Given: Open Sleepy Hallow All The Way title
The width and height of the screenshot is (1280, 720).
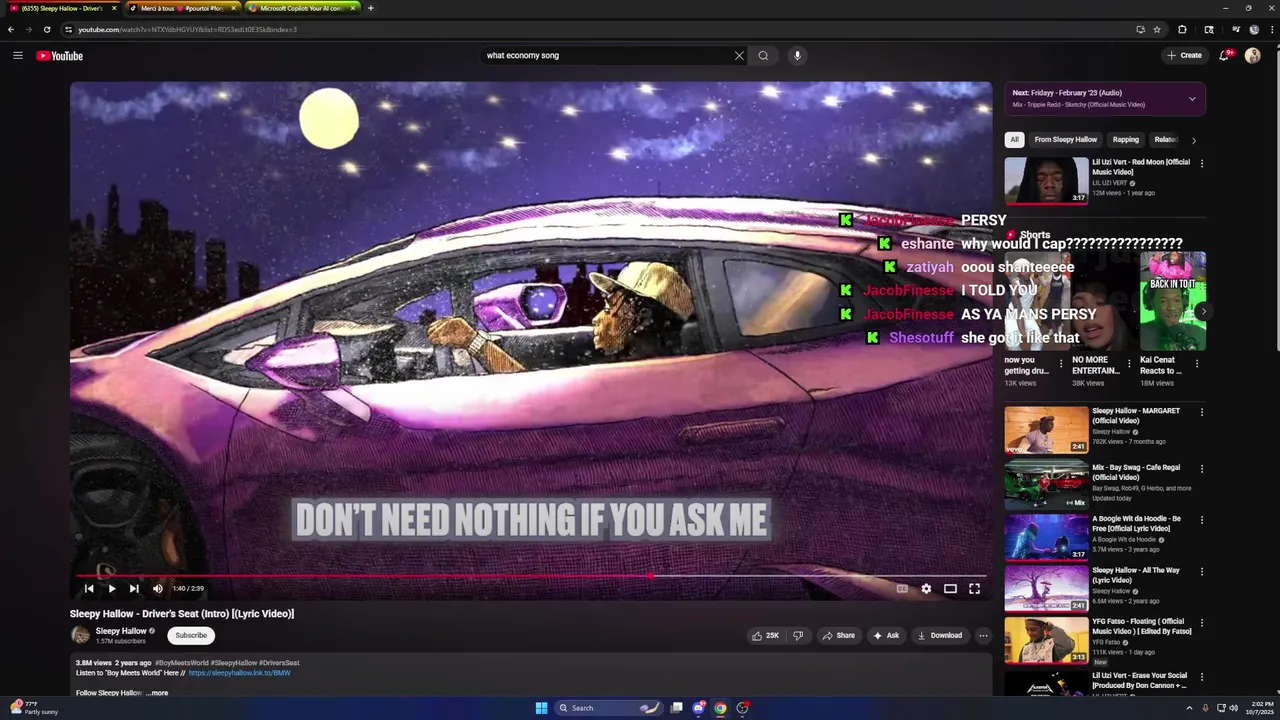Looking at the screenshot, I should tap(1135, 575).
